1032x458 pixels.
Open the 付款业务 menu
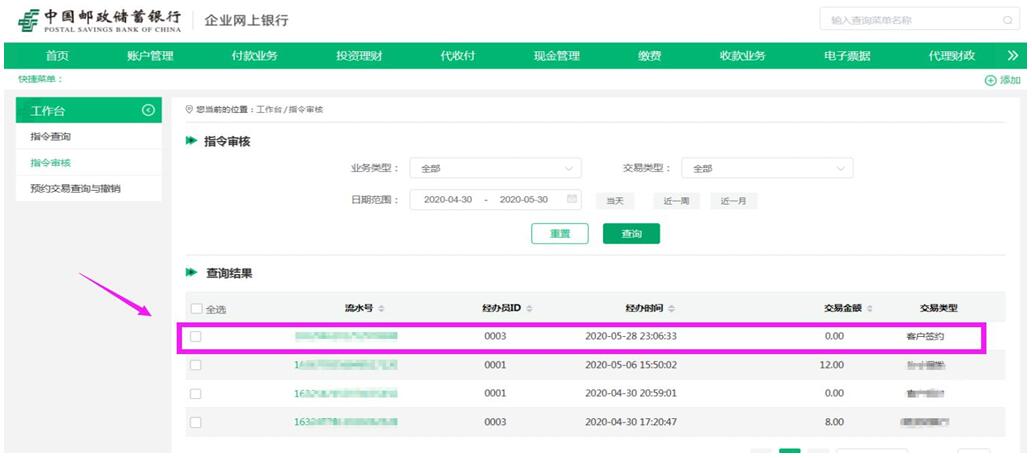254,56
